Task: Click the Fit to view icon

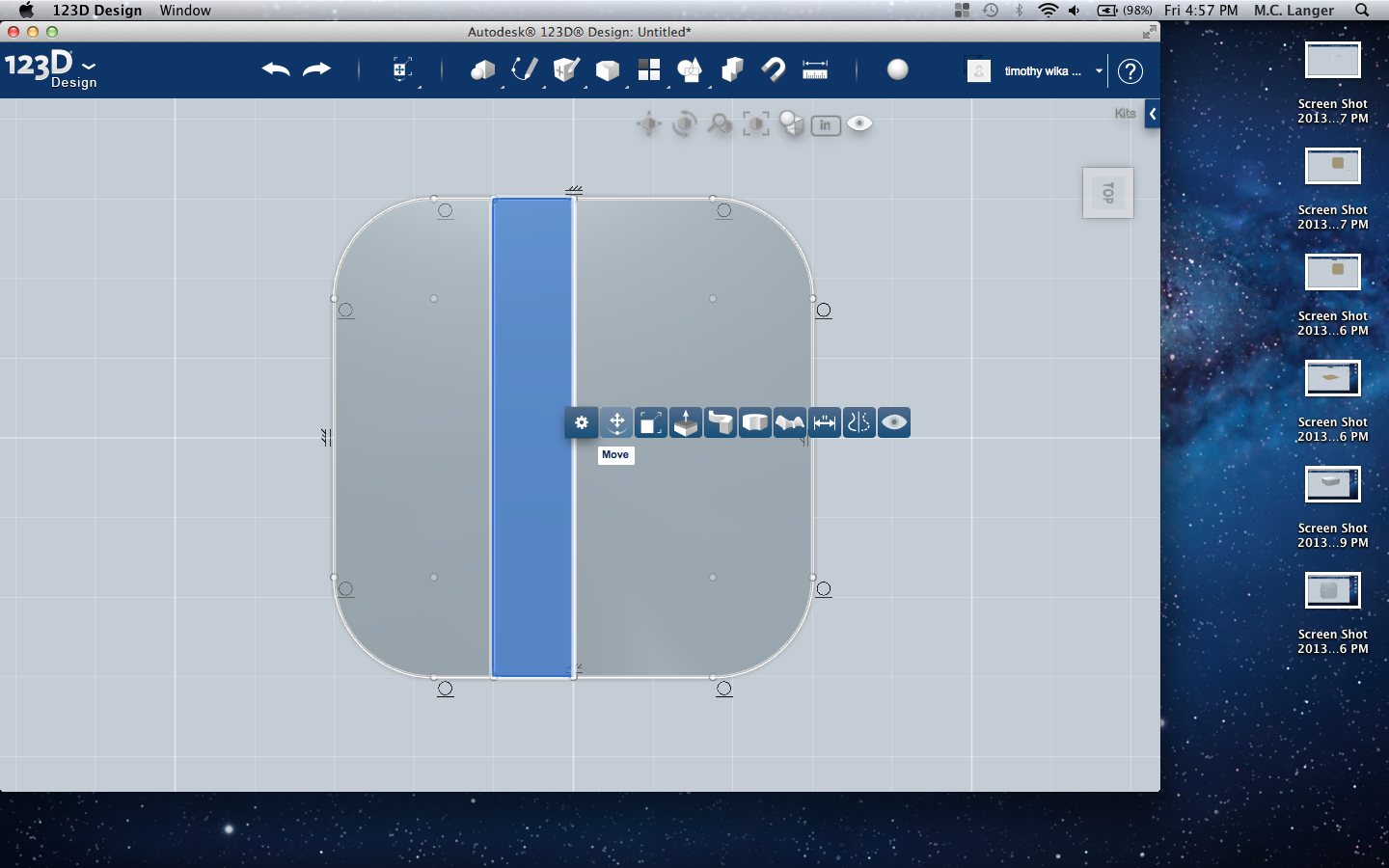Action: click(756, 124)
